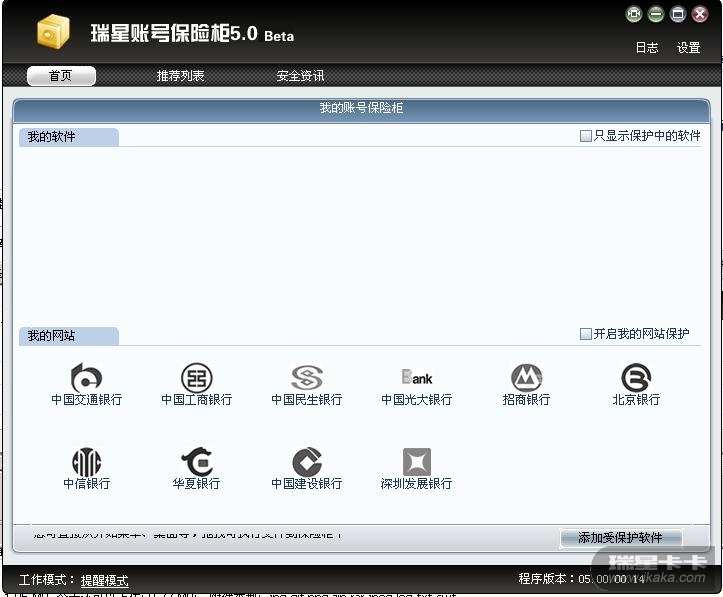
Task: Click the 工作模式 label in status bar
Action: click(46, 580)
